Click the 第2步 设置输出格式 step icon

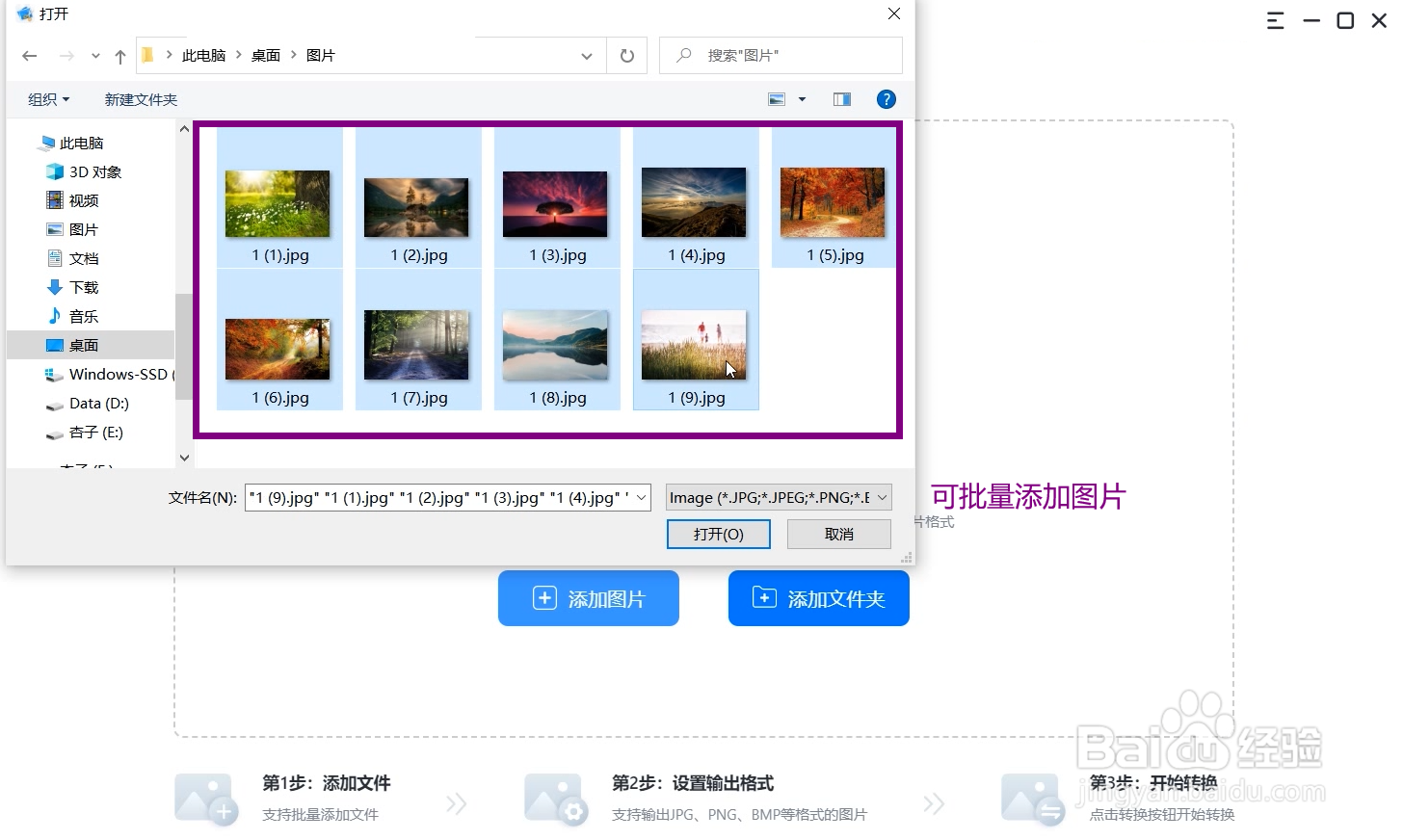(555, 798)
